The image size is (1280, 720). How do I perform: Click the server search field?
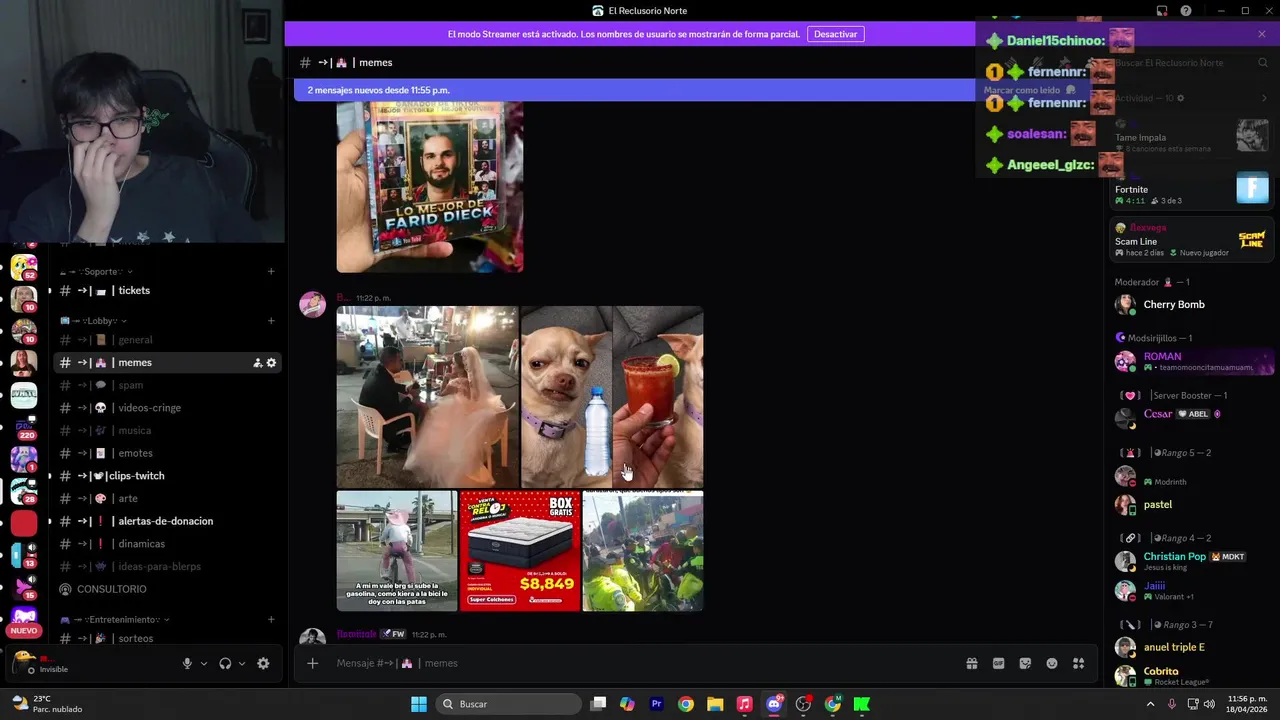(1190, 63)
